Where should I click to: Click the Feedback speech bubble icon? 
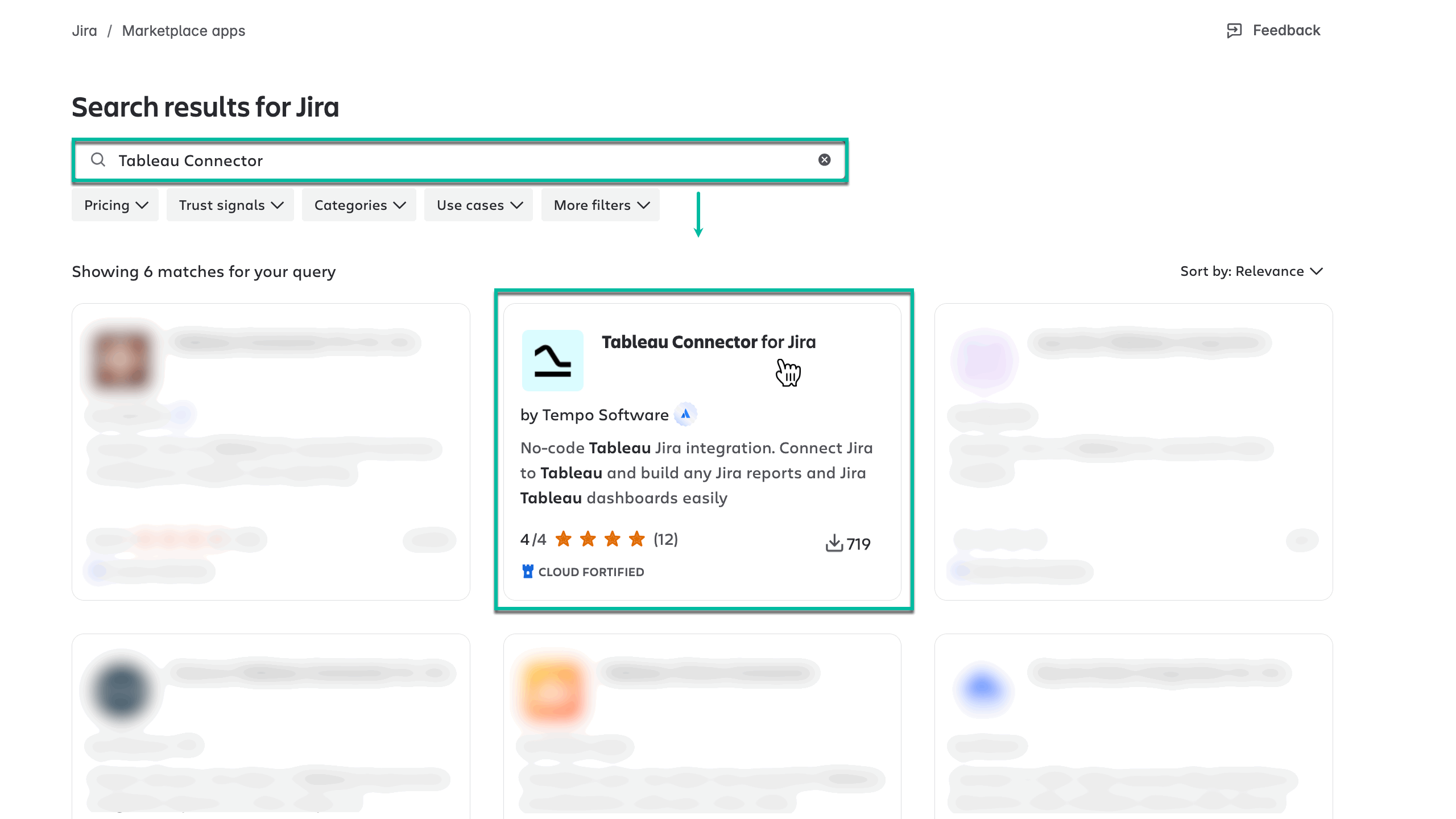[1234, 30]
